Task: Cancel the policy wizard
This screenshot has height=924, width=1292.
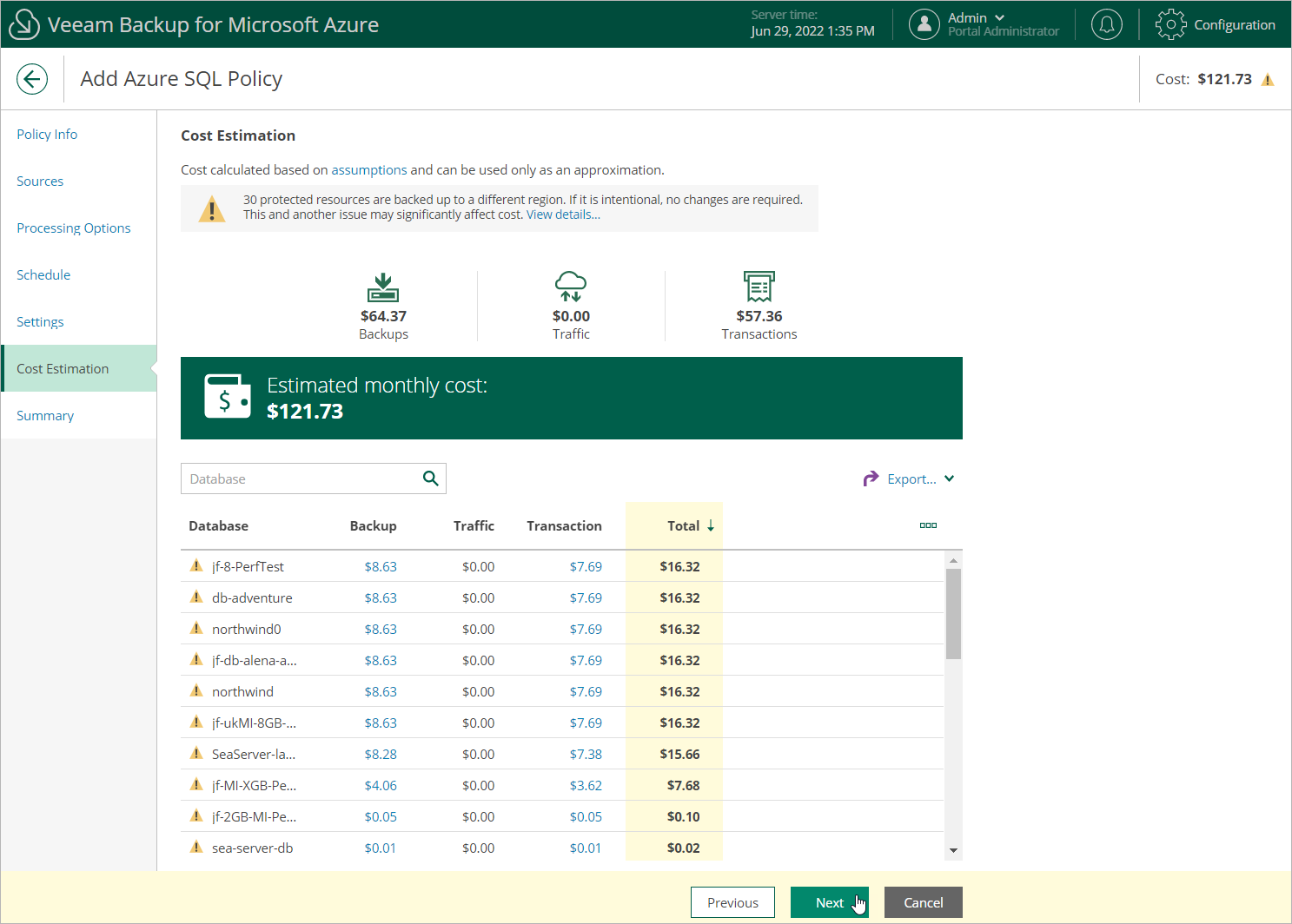Action: pos(924,902)
